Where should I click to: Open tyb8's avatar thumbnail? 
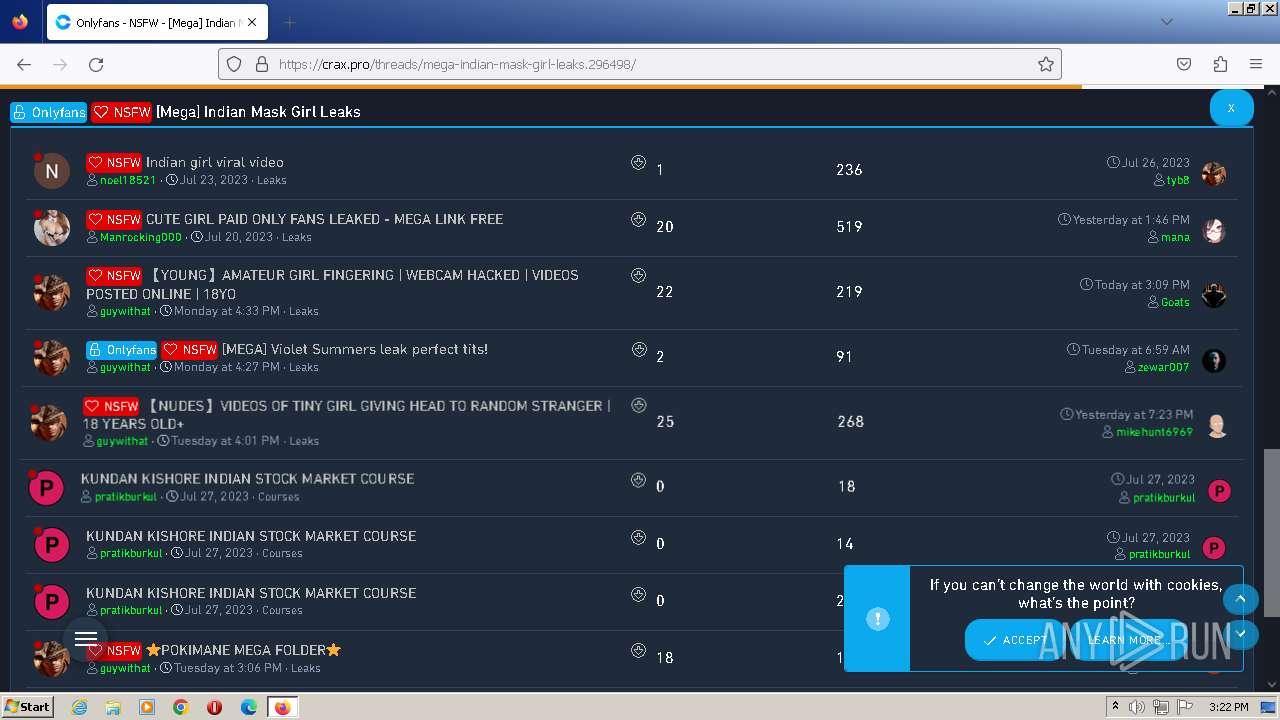coord(1214,175)
